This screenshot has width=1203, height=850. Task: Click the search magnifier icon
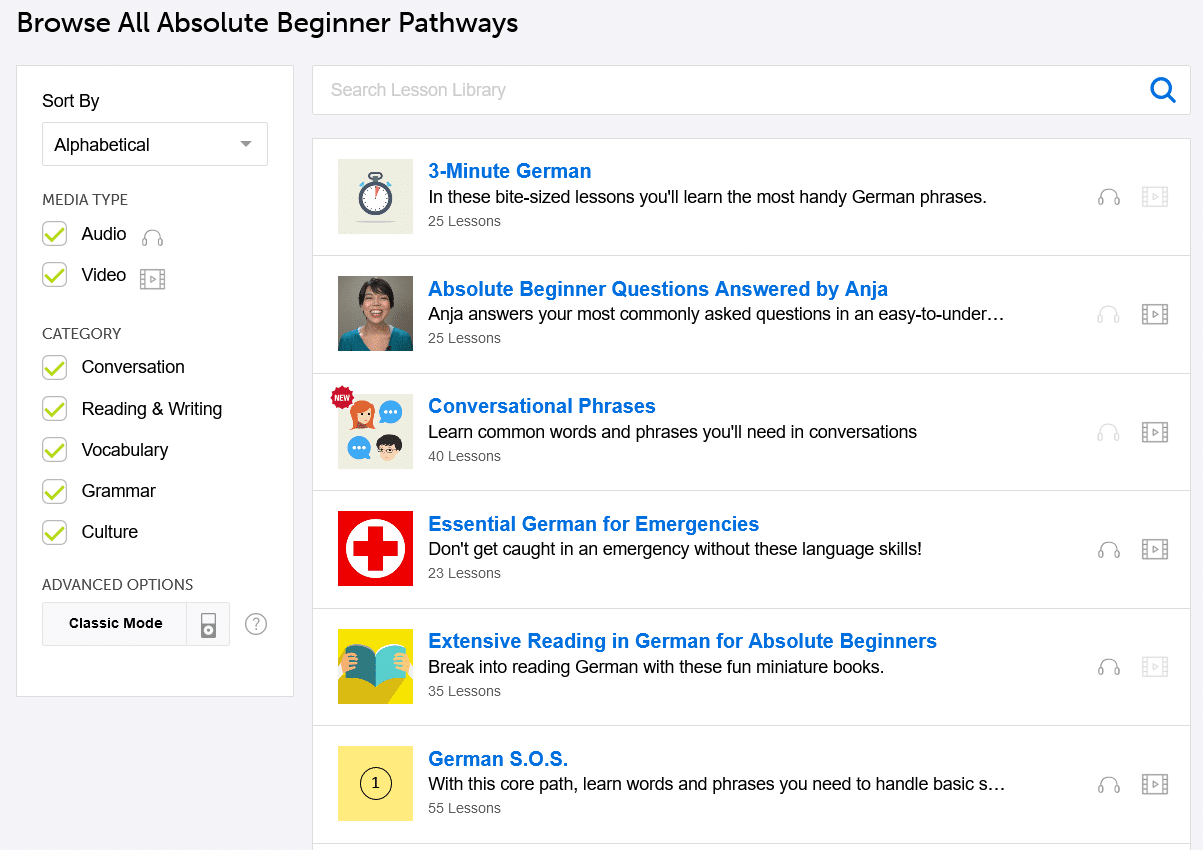[1163, 91]
